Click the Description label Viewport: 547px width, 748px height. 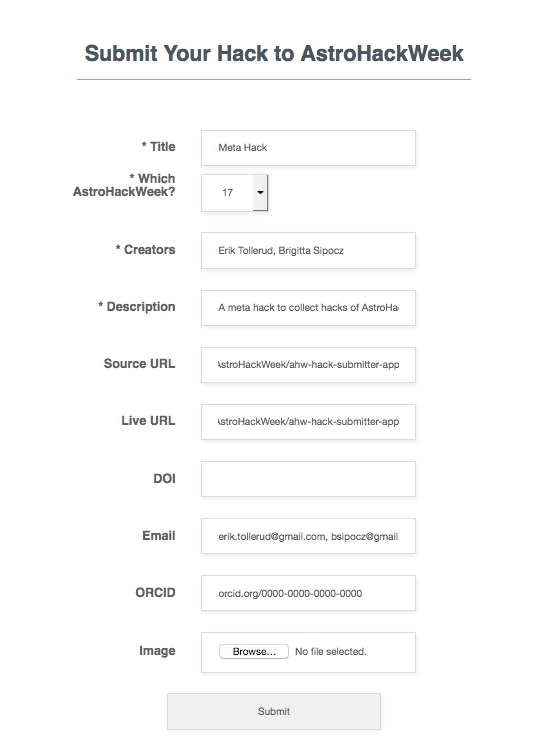pos(137,307)
